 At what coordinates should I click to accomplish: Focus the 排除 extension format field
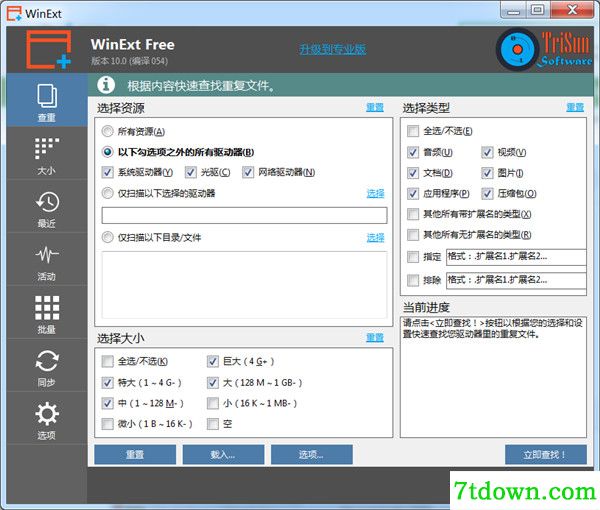[x=516, y=280]
